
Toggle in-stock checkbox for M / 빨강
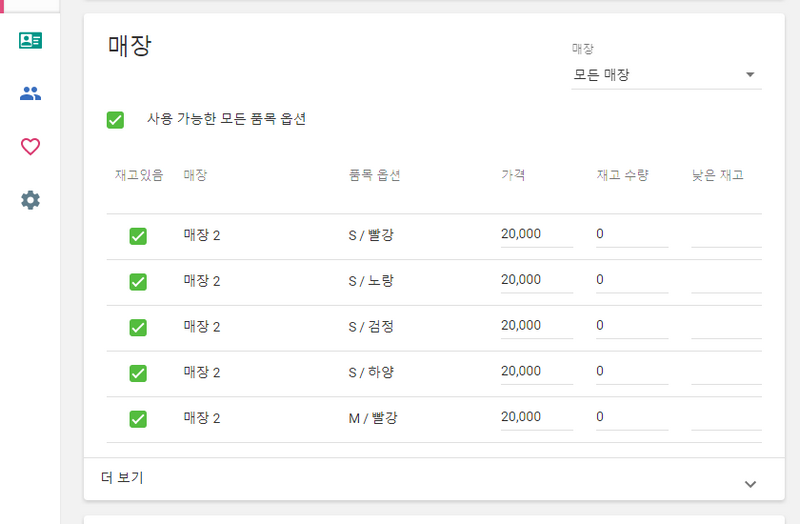pos(138,419)
